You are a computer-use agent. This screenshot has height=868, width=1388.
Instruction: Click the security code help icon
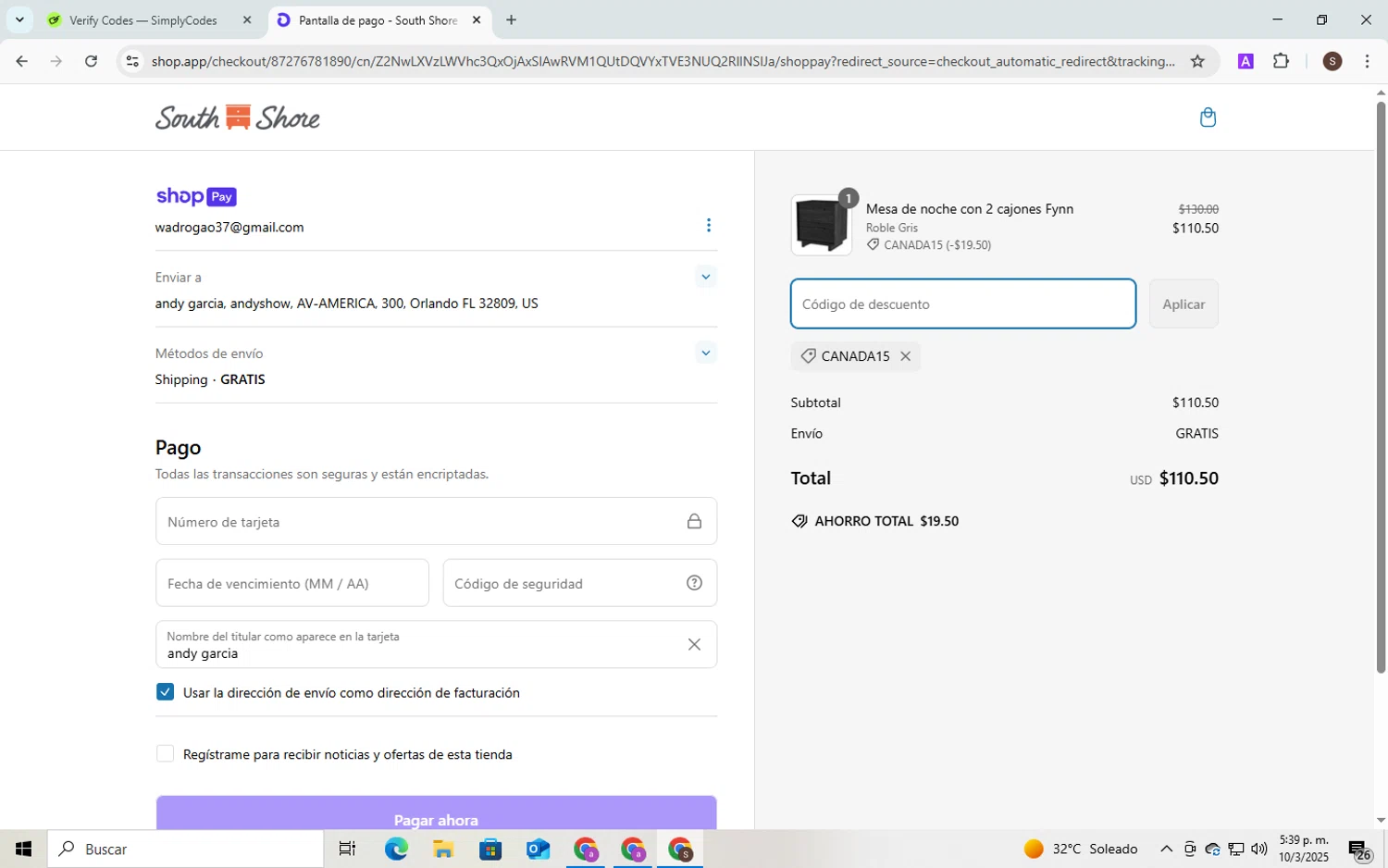(694, 583)
